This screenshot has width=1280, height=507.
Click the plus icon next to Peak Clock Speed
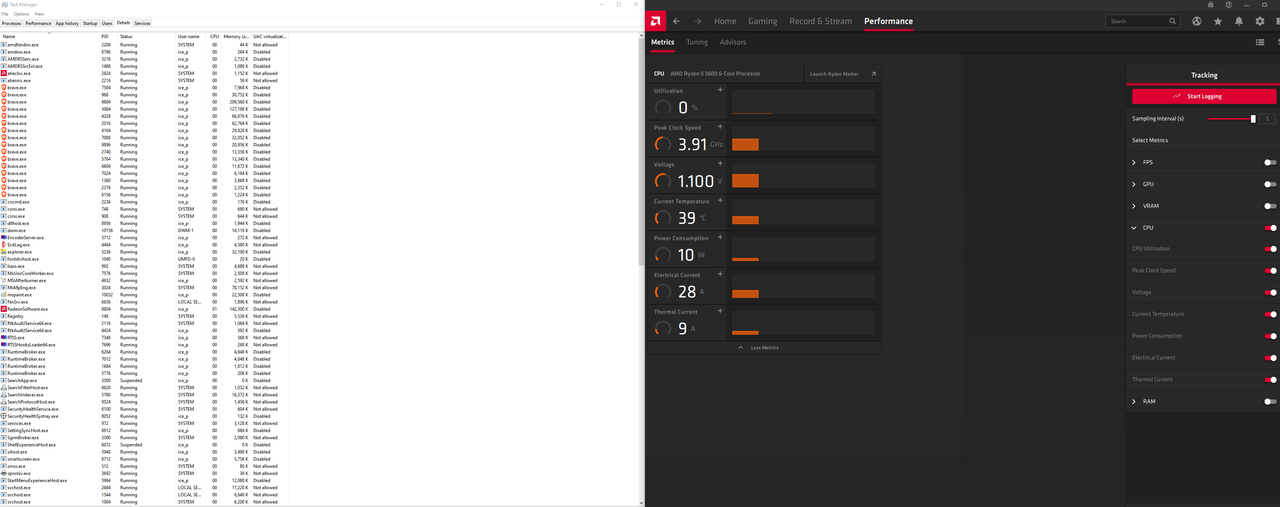pyautogui.click(x=719, y=127)
